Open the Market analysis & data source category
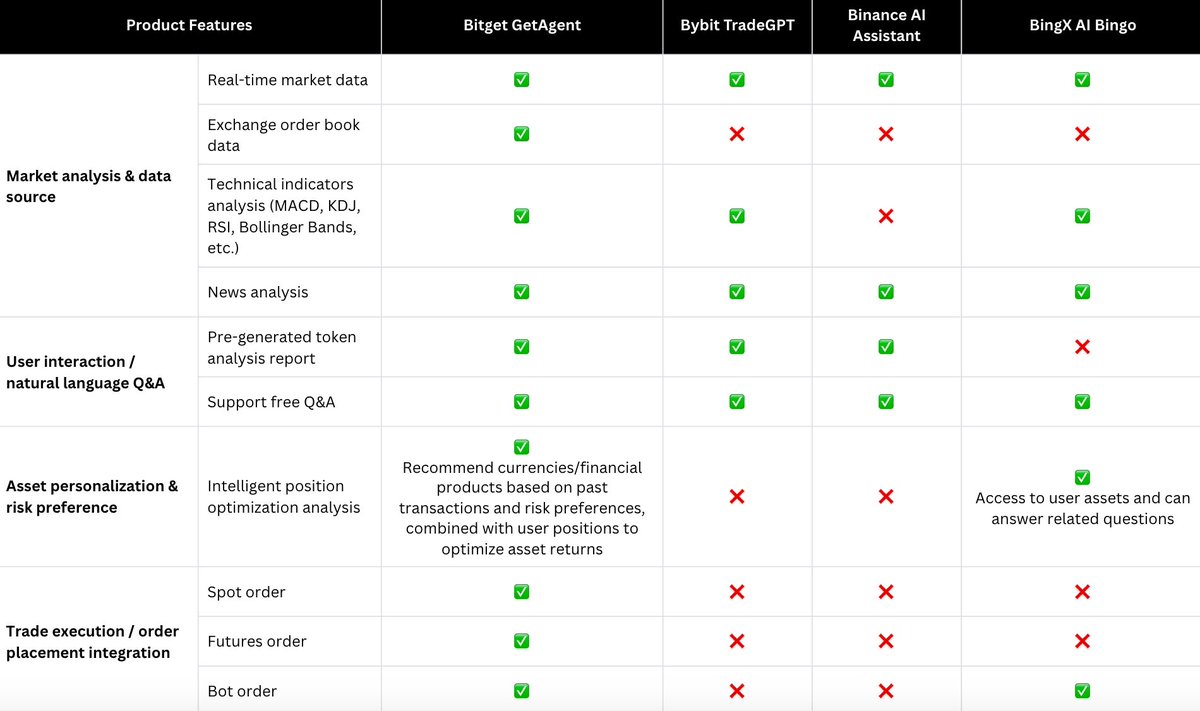This screenshot has height=711, width=1200. tap(89, 186)
